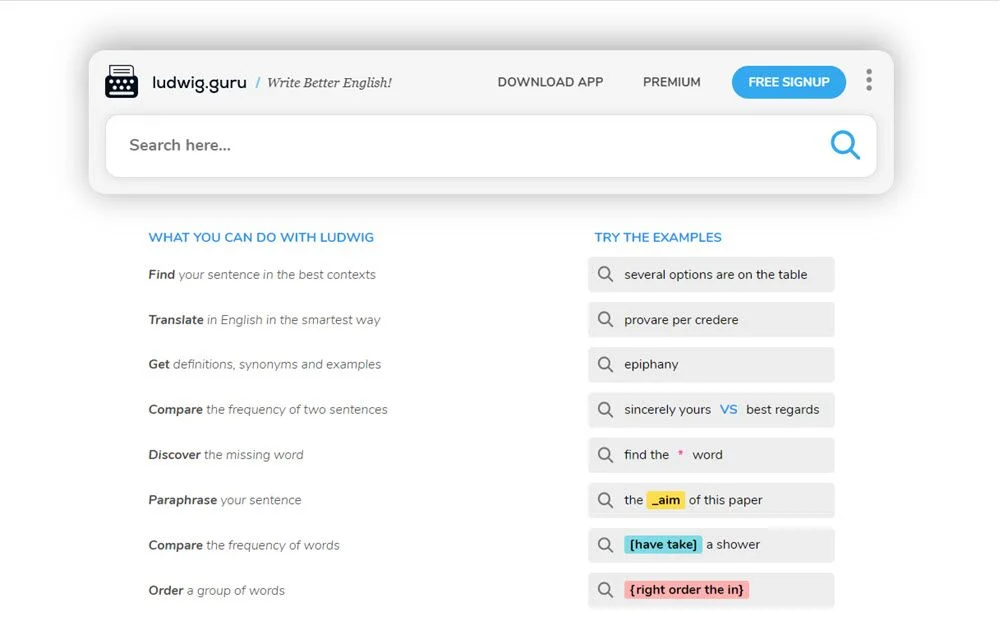Click 'TRY THE EXAMPLES' heading
The image size is (1000, 635).
pyautogui.click(x=658, y=237)
